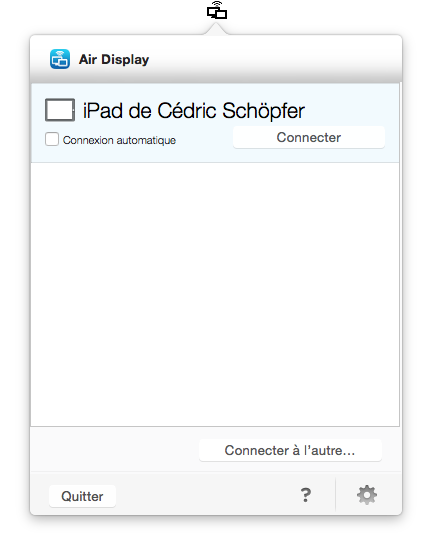Click Connecter to connect the iPad
Image resolution: width=432 pixels, height=549 pixels.
coord(309,137)
